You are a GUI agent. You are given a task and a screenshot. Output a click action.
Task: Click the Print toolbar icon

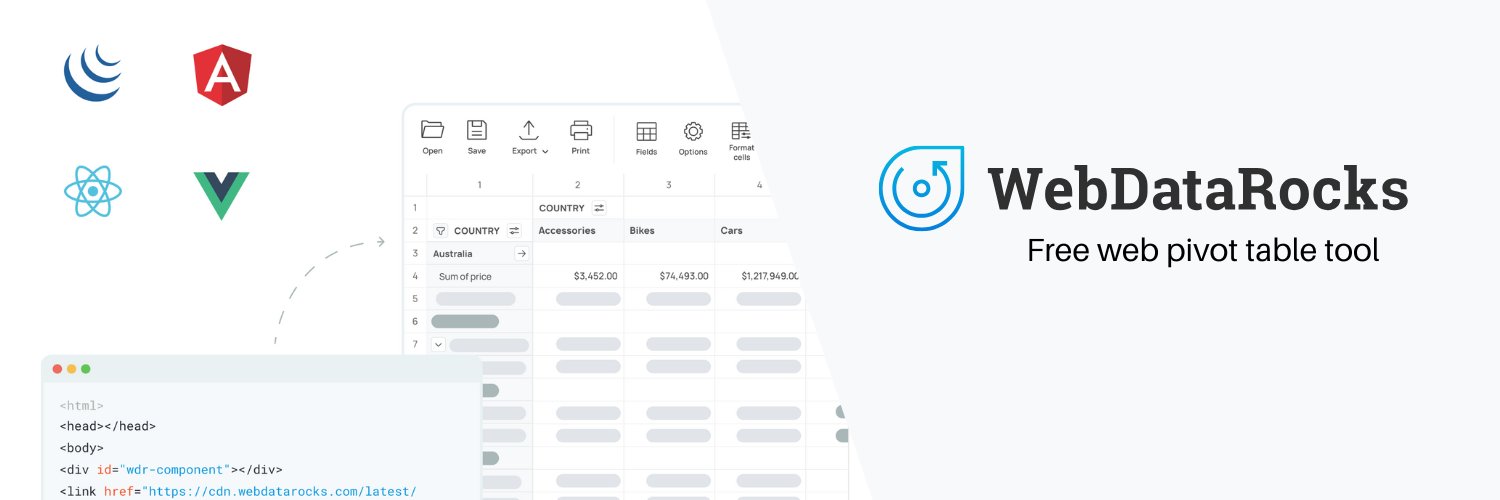[x=581, y=129]
